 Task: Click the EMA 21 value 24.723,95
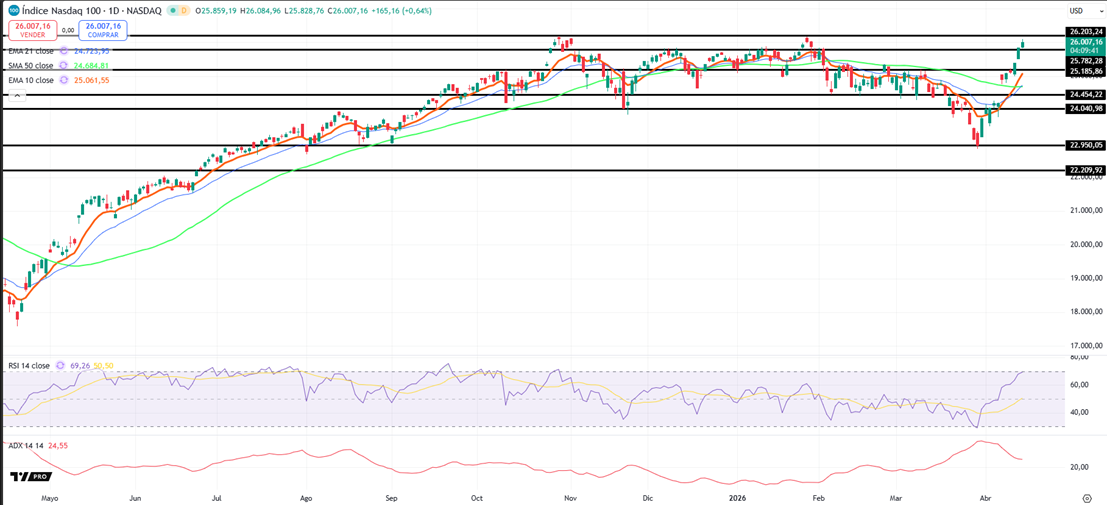coord(93,51)
